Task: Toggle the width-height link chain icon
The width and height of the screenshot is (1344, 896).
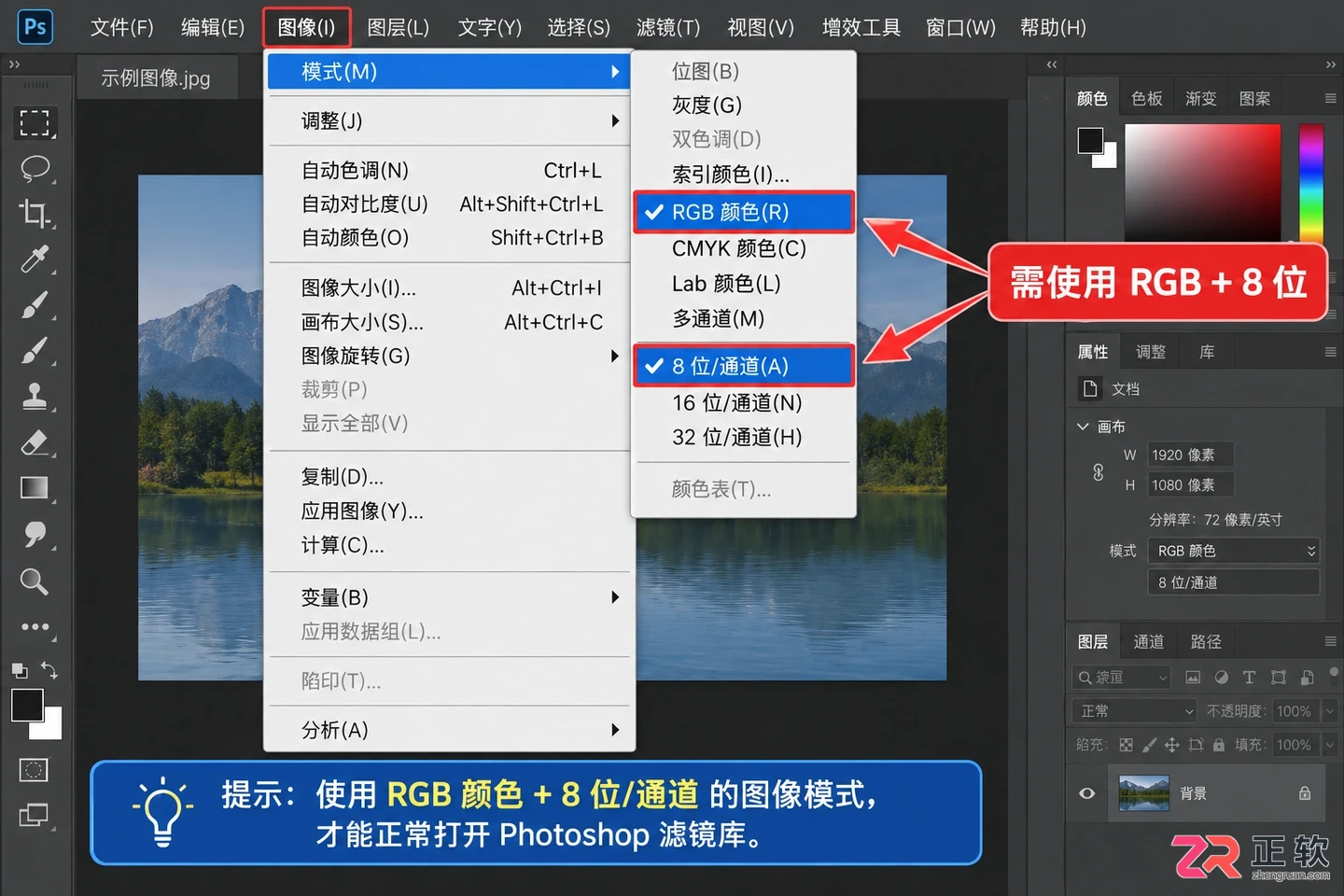Action: pyautogui.click(x=1099, y=472)
